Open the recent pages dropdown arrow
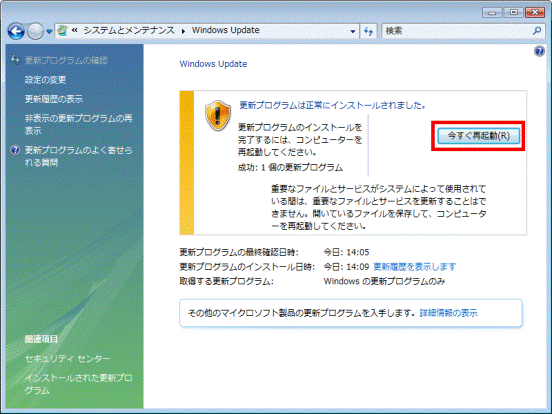This screenshot has height=414, width=552. point(49,32)
